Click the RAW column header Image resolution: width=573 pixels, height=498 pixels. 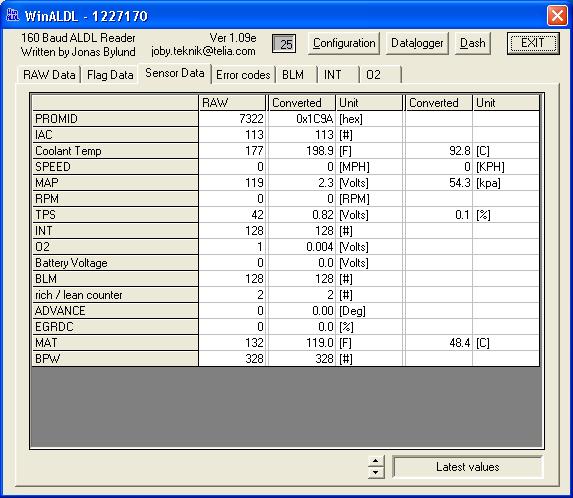tap(232, 103)
